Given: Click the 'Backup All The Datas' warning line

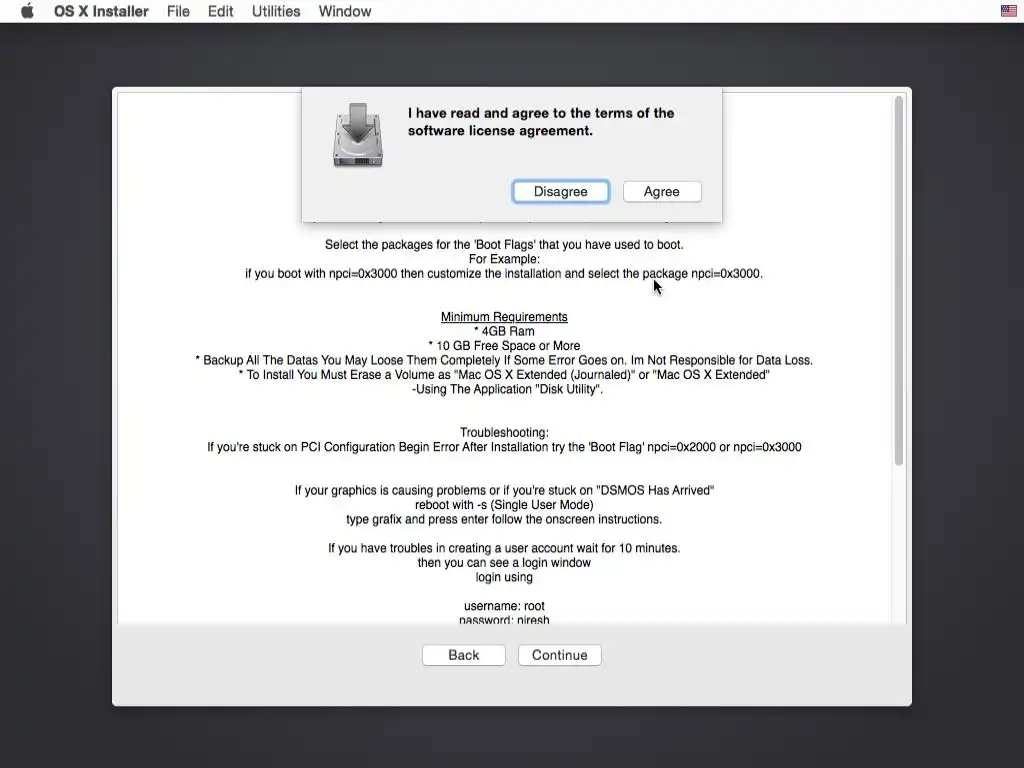Looking at the screenshot, I should (x=504, y=360).
